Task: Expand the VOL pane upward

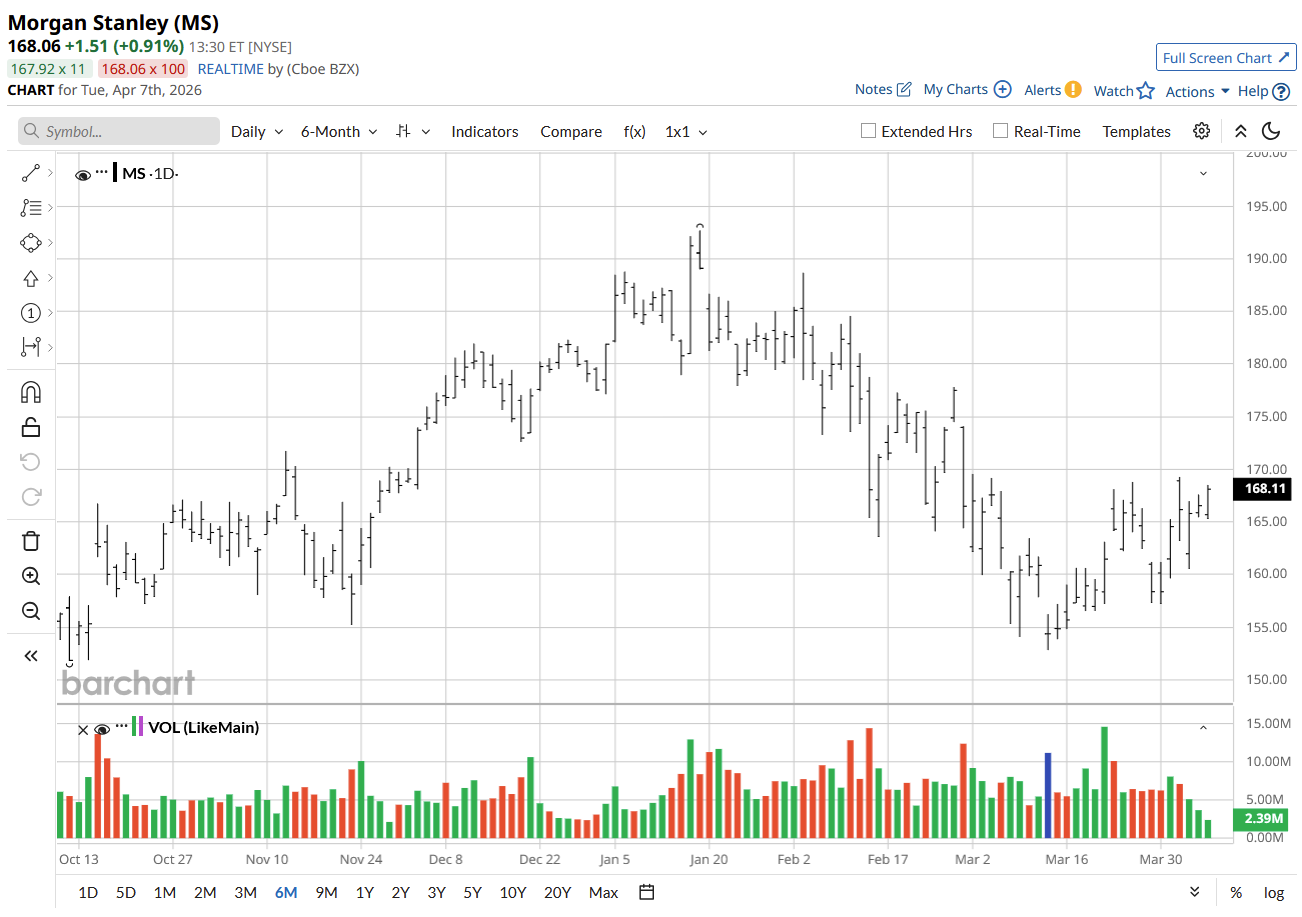Action: 1203,727
